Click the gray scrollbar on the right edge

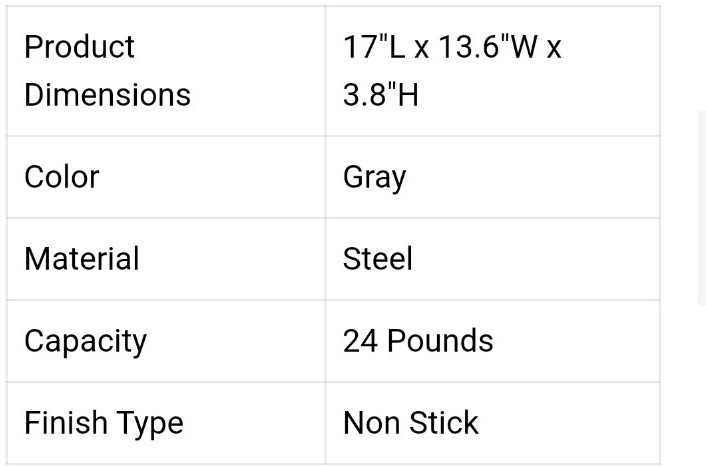tap(702, 207)
